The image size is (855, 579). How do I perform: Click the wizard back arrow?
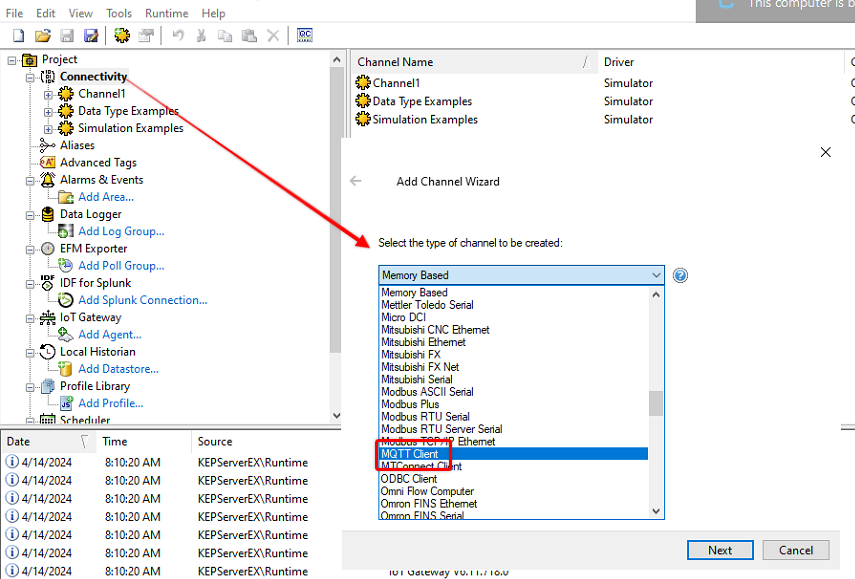[x=356, y=181]
